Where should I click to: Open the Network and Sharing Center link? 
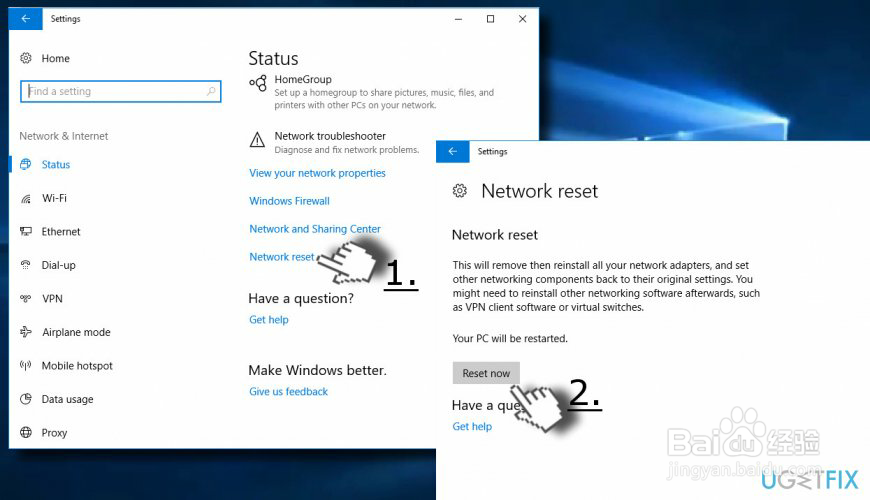pyautogui.click(x=315, y=229)
